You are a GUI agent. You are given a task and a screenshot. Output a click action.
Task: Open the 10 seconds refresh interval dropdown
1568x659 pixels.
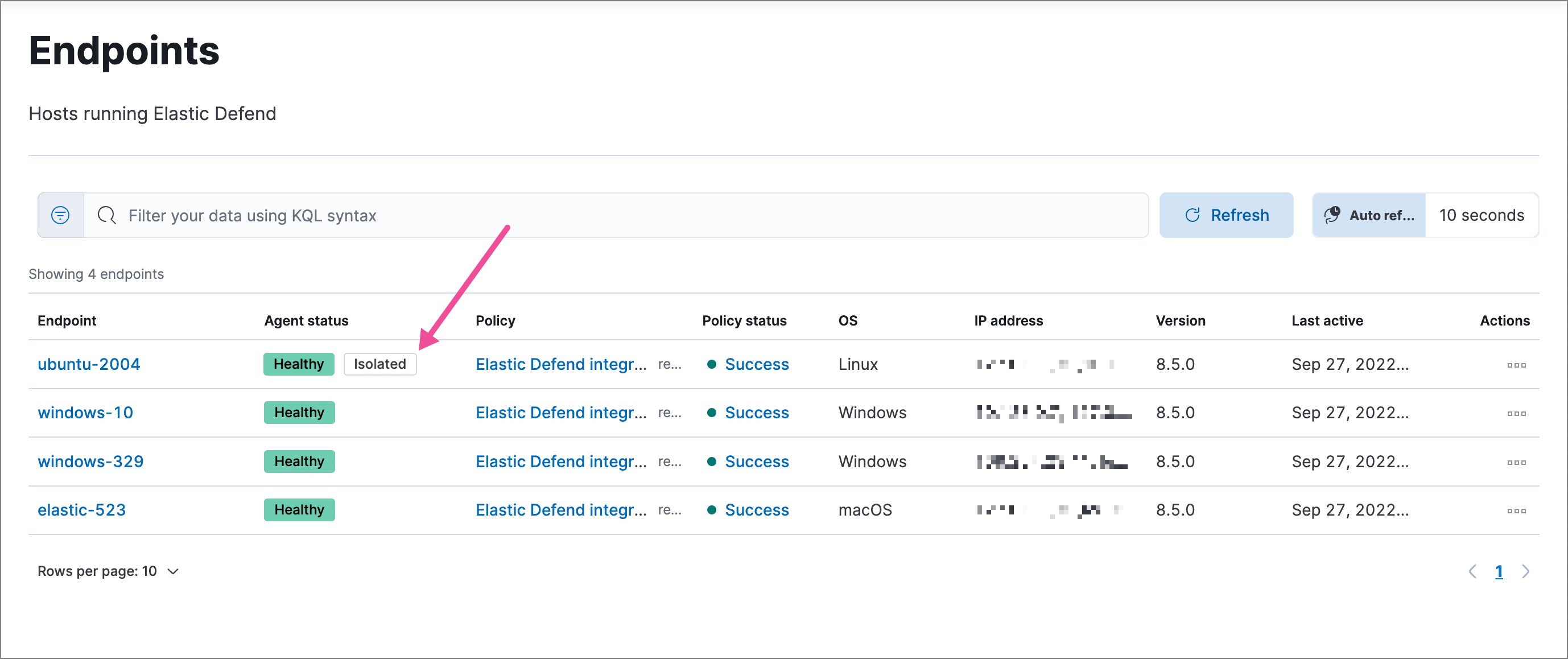click(1482, 215)
